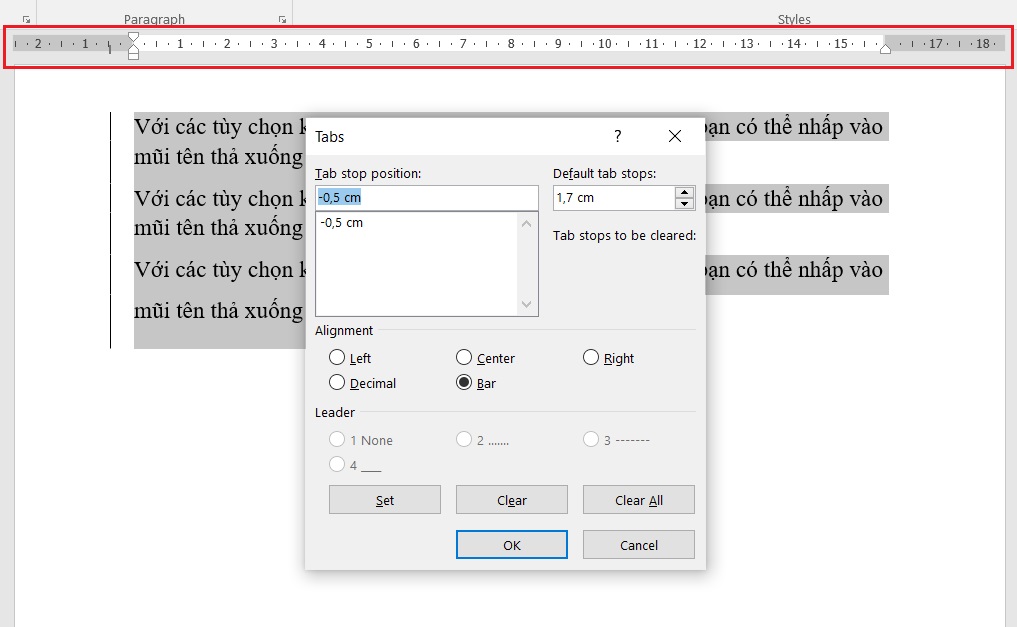Increase Default tab stops with the up stepper
This screenshot has width=1017, height=627.
[686, 192]
